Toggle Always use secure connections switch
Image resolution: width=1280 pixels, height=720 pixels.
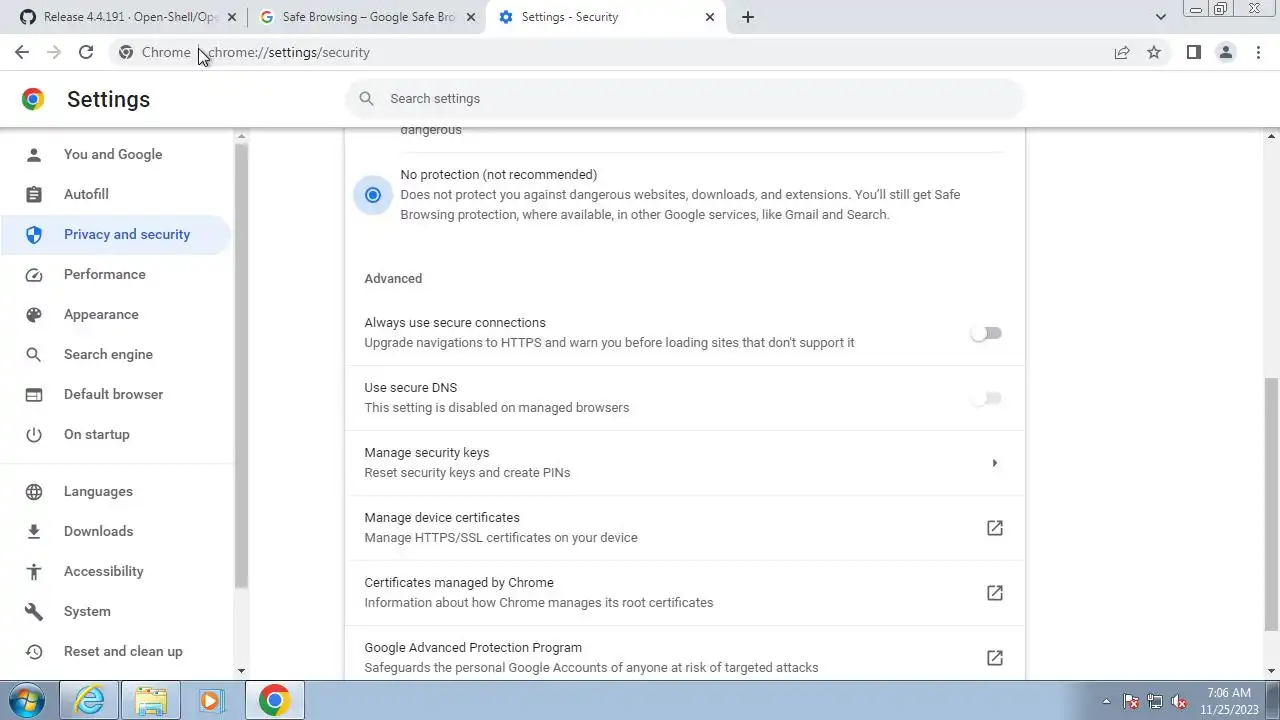[x=986, y=333]
